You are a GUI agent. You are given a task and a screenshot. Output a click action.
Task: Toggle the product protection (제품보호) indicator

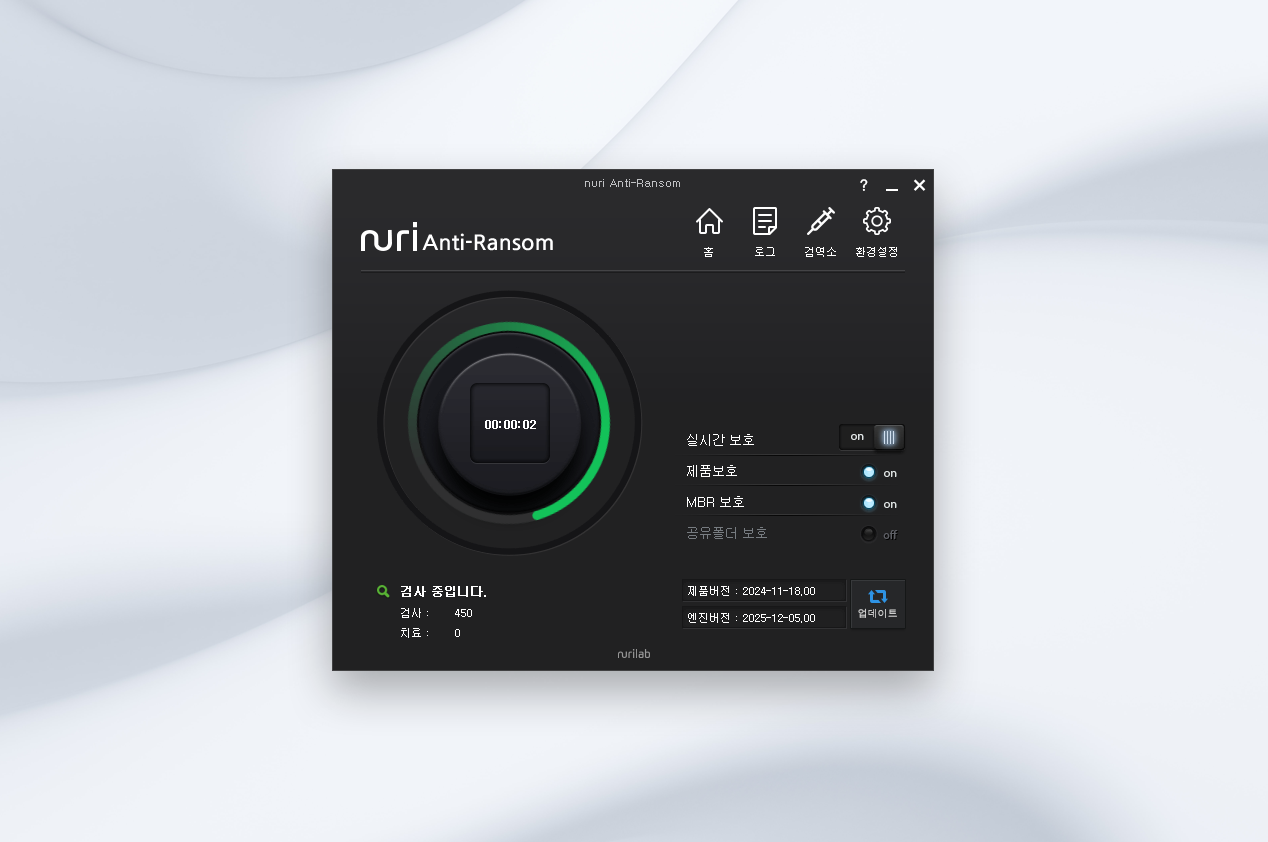click(869, 472)
